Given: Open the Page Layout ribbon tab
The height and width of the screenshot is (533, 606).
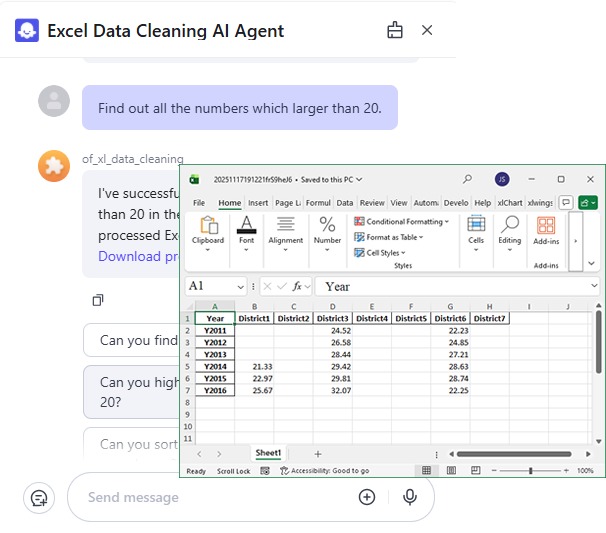Looking at the screenshot, I should click(x=288, y=203).
